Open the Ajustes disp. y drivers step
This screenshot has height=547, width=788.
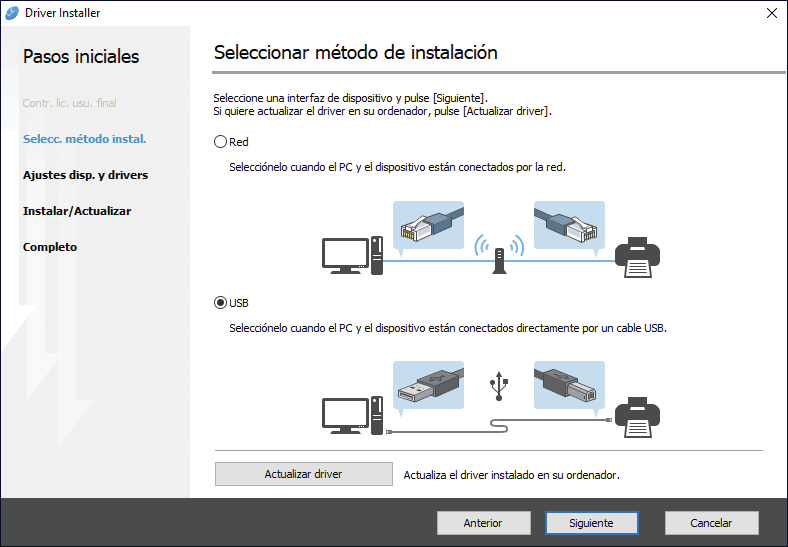[85, 175]
